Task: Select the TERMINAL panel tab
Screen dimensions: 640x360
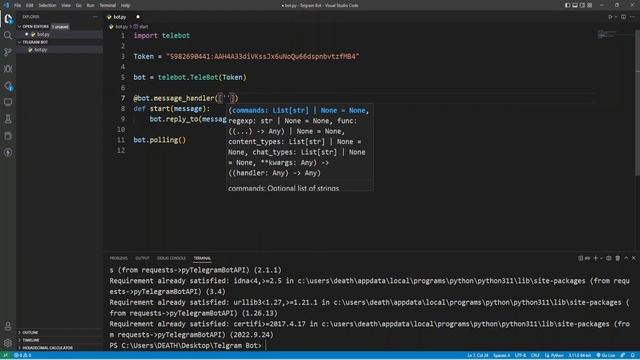Action: (x=202, y=258)
